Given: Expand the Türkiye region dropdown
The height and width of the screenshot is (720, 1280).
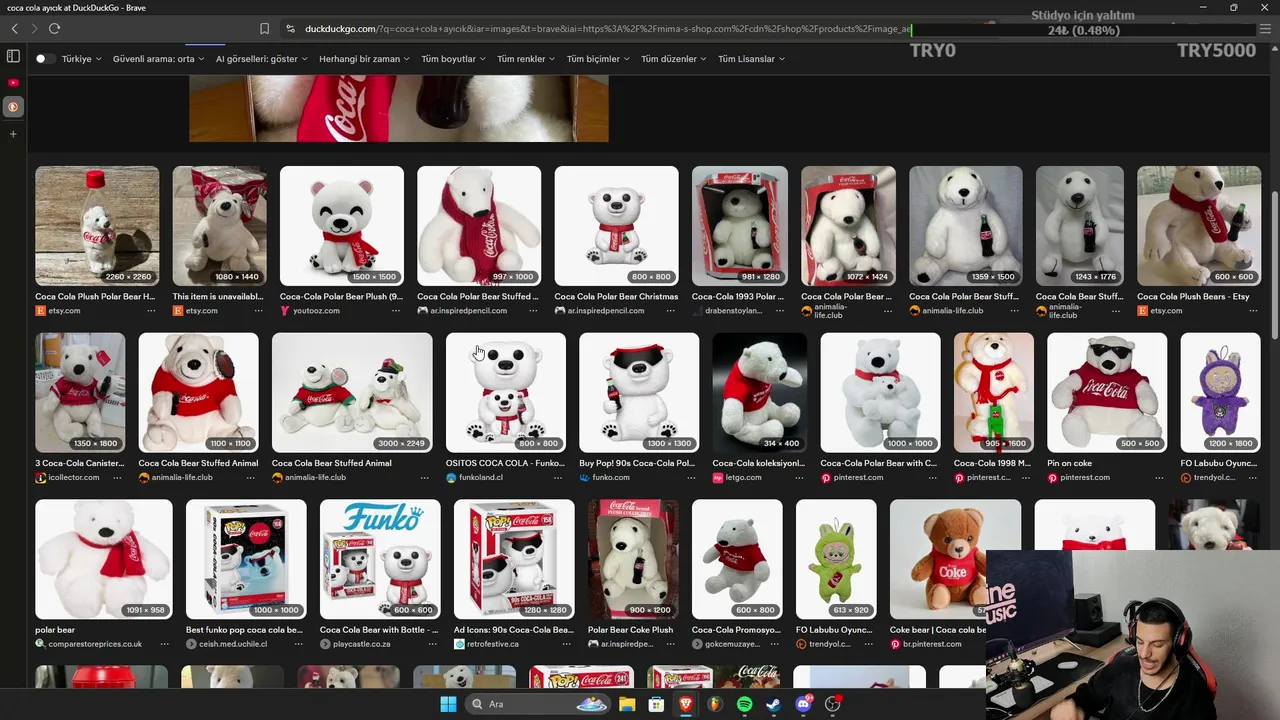Looking at the screenshot, I should (82, 59).
